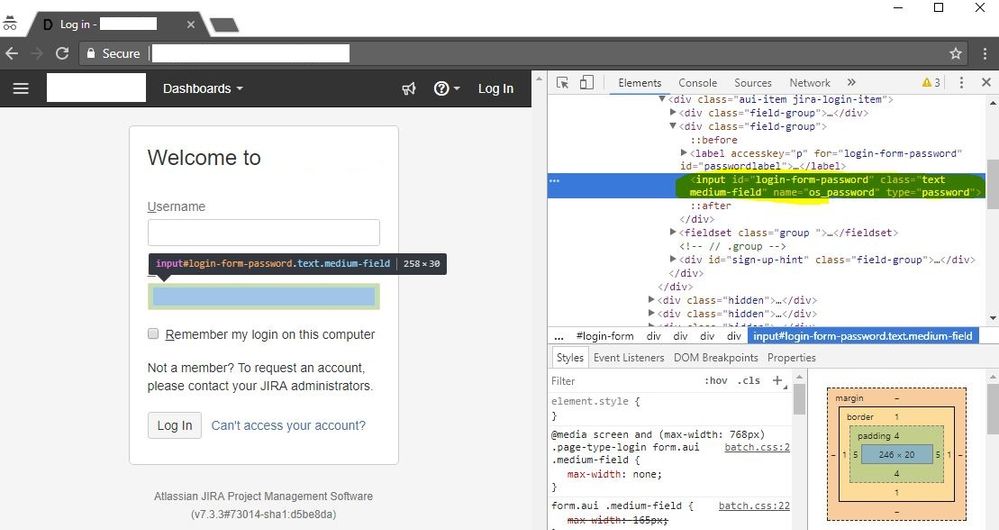Expand the first field-group div
Image resolution: width=999 pixels, height=530 pixels.
[x=673, y=113]
